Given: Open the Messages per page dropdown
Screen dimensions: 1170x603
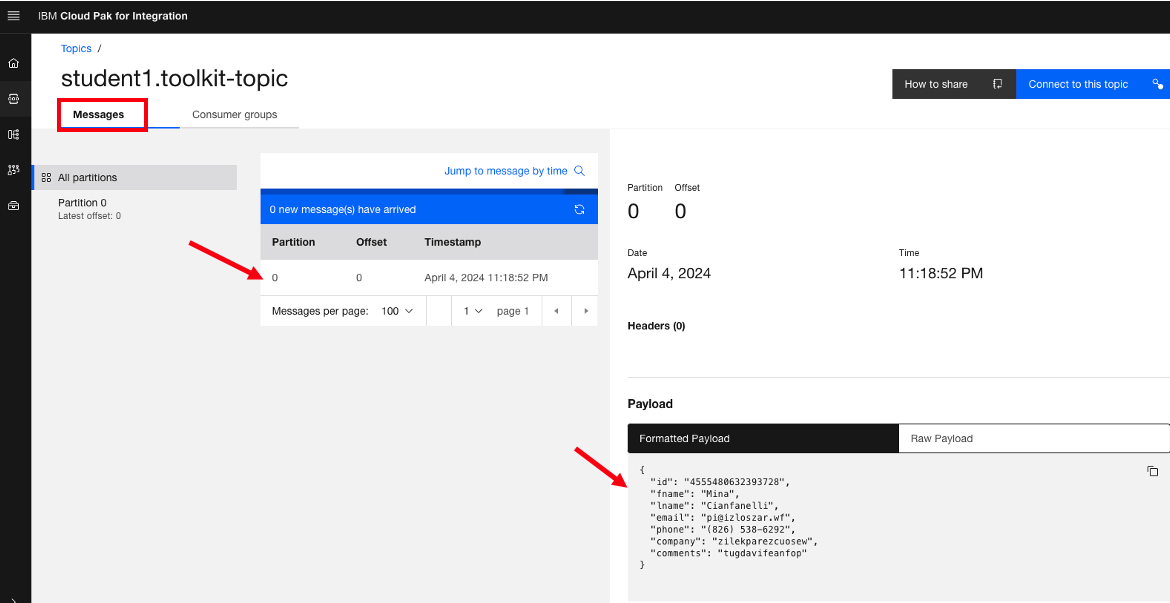Looking at the screenshot, I should [397, 311].
